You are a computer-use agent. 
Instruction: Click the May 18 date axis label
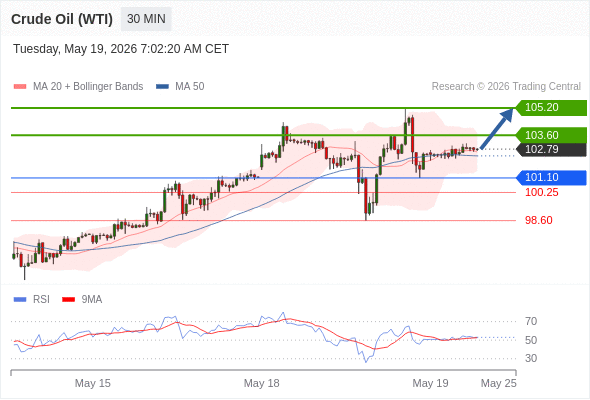(x=262, y=383)
